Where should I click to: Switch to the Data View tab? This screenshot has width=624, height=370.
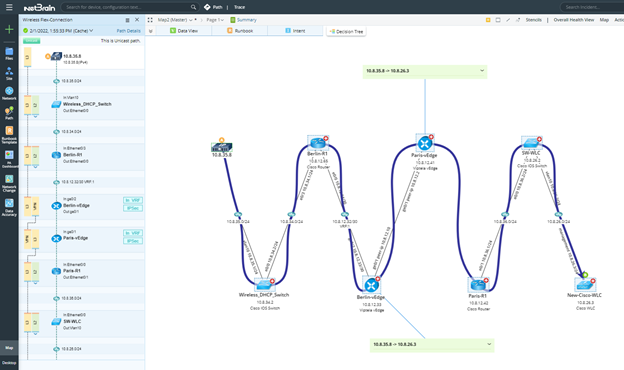tap(184, 31)
